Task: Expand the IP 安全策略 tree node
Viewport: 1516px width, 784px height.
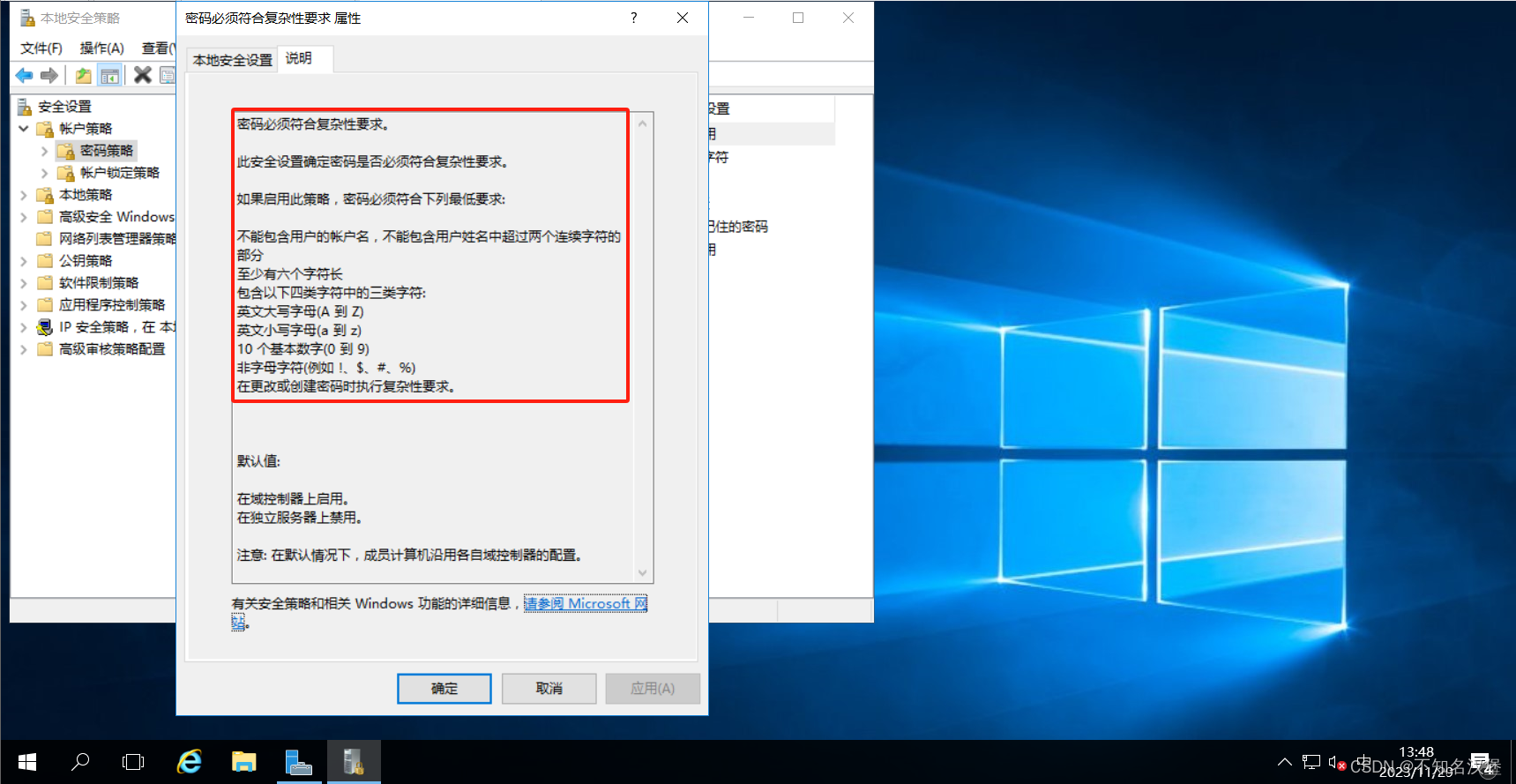Action: tap(24, 327)
